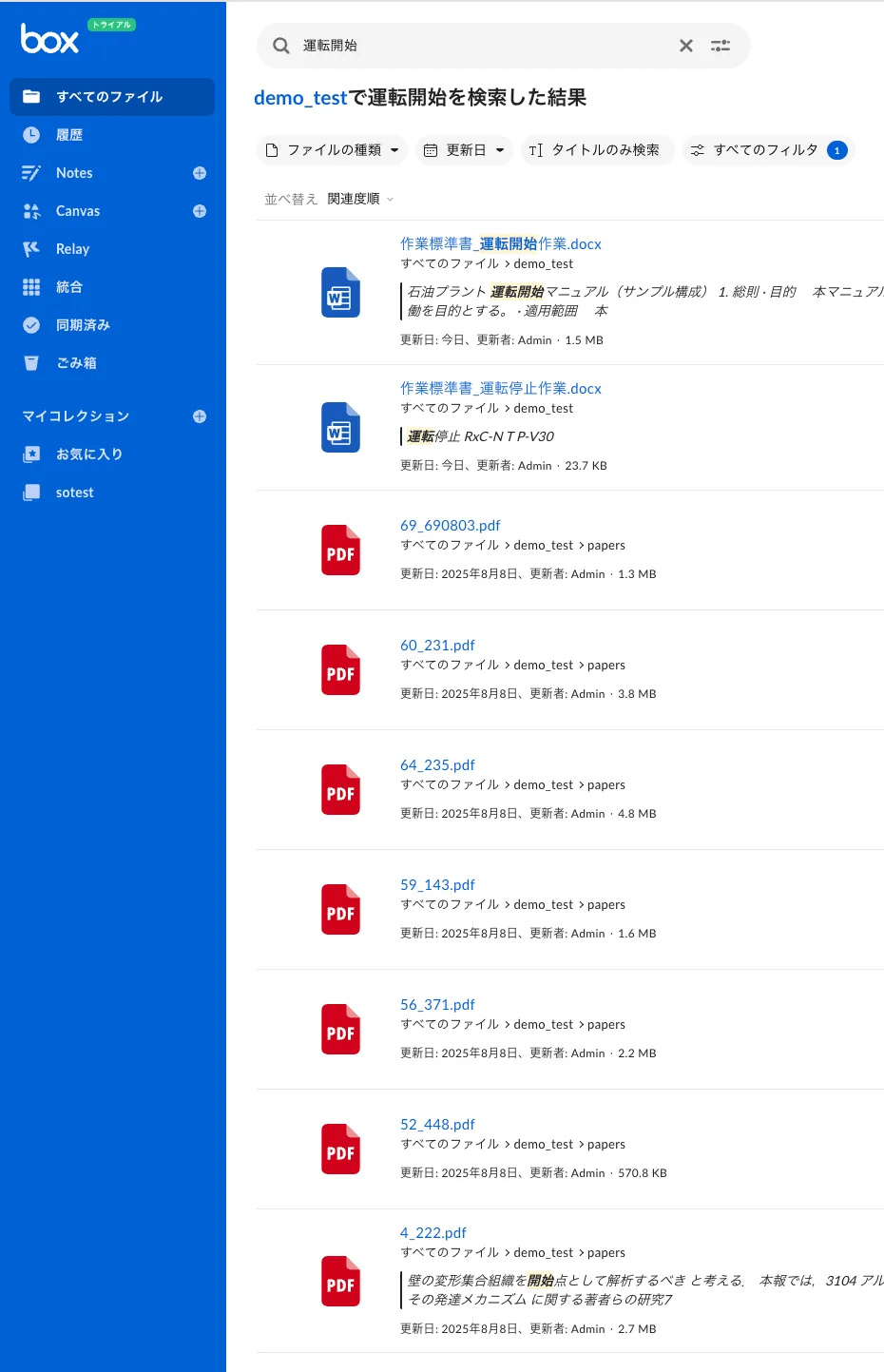
Task: Open the 更新日 date filter dropdown
Action: click(x=464, y=149)
